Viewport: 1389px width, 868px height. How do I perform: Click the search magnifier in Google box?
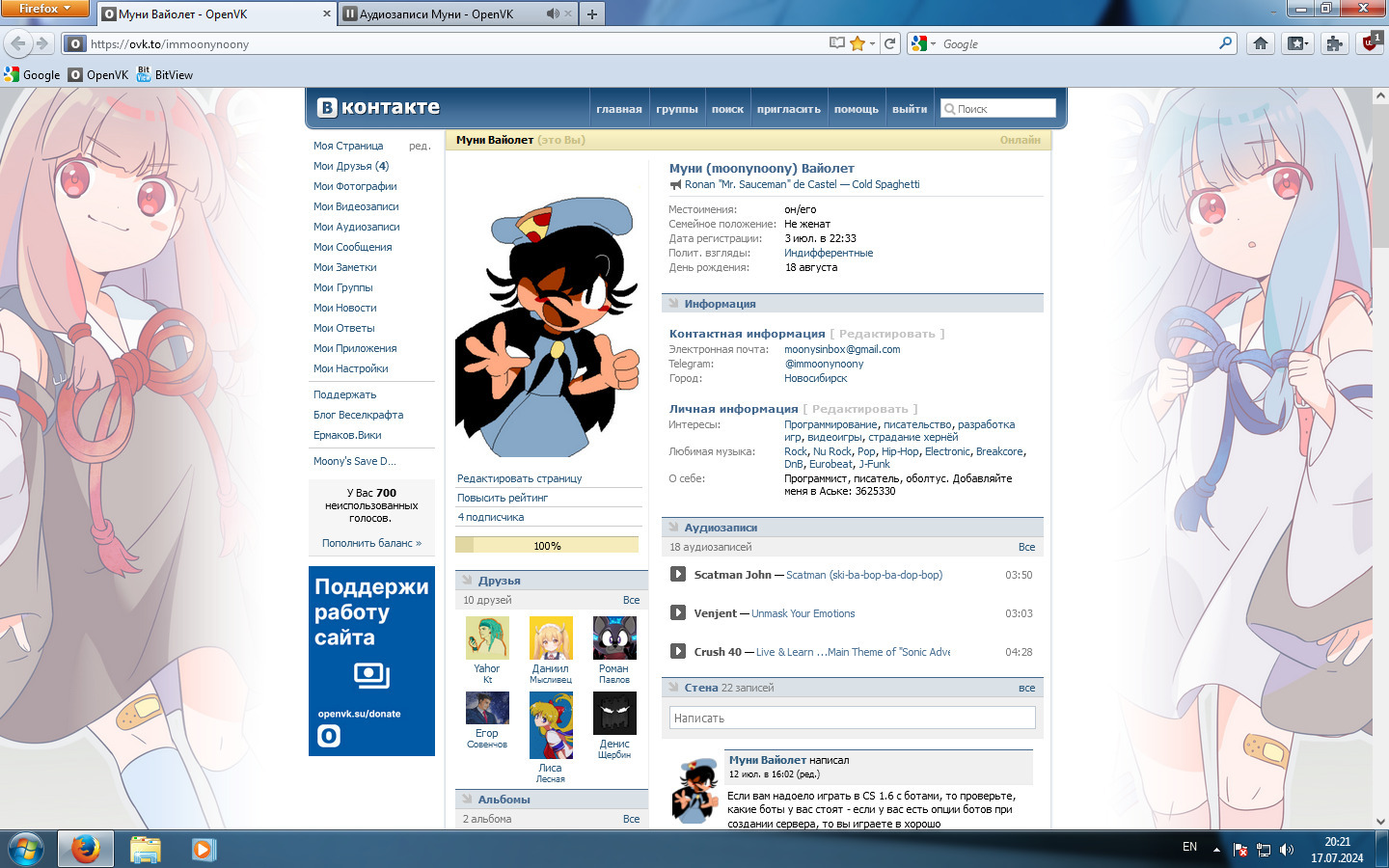click(x=1226, y=43)
